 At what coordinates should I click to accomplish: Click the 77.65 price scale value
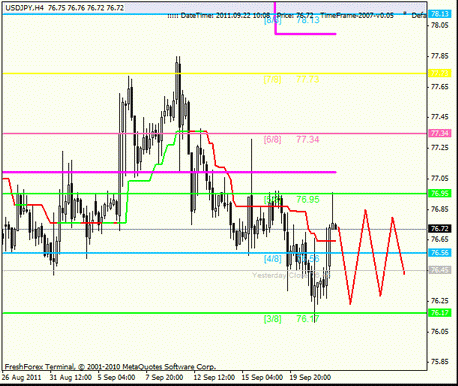tap(440, 87)
